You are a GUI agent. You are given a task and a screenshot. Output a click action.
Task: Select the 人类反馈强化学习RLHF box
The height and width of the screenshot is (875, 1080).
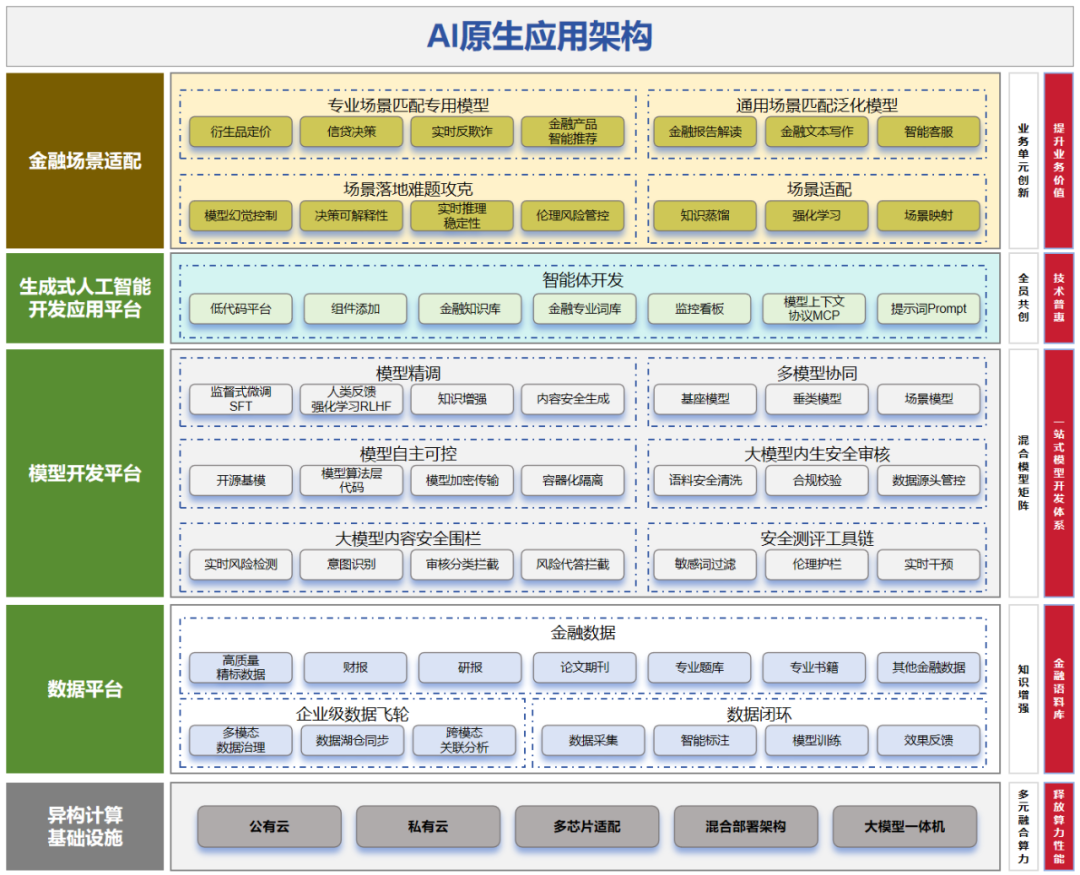coord(351,399)
